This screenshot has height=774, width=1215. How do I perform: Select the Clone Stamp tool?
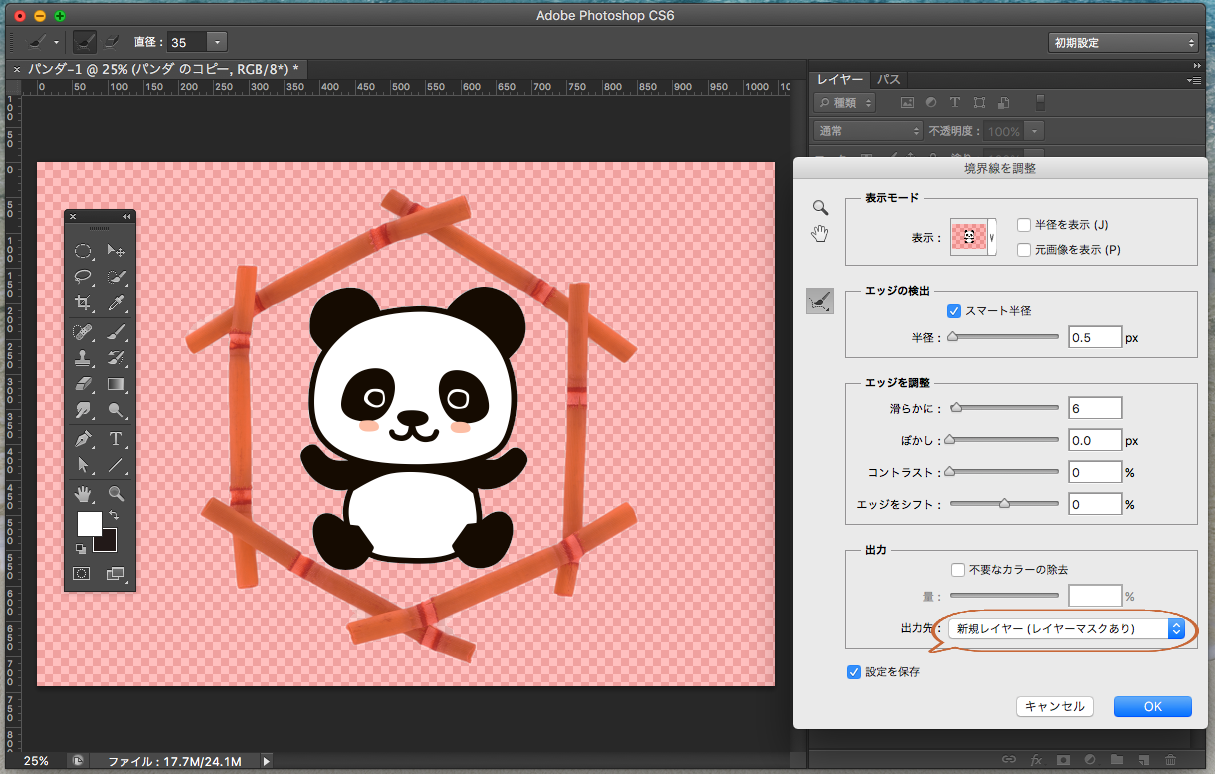coord(83,357)
